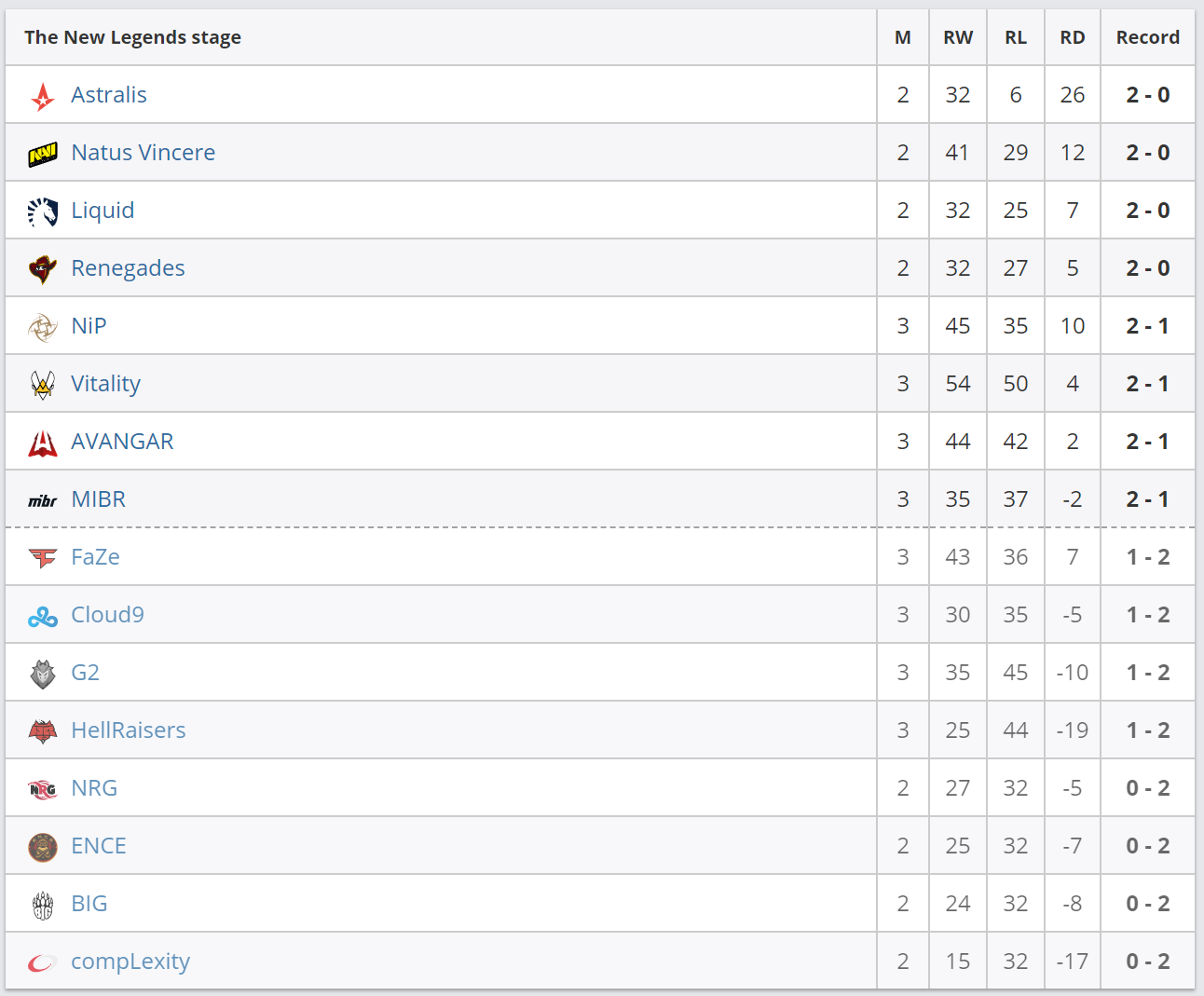This screenshot has width=1204, height=996.
Task: Click the ENCE round logo icon
Action: [x=43, y=847]
